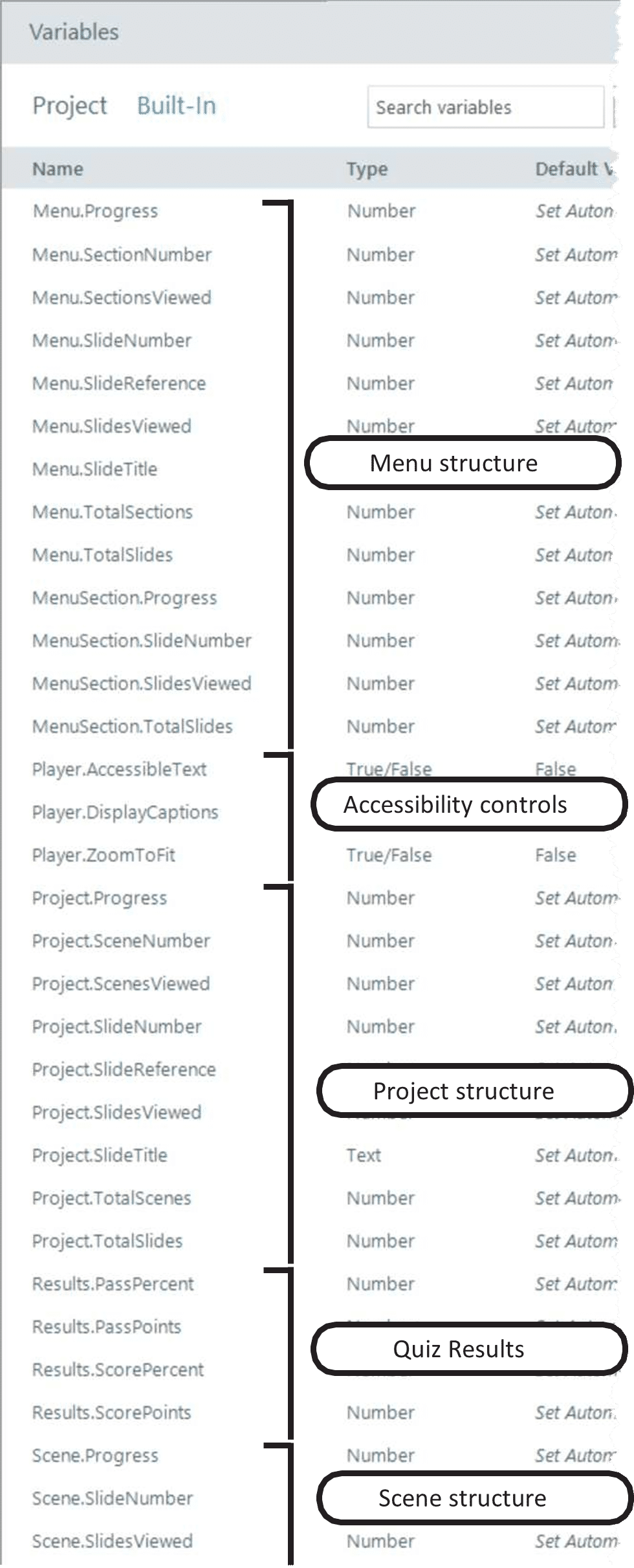The width and height of the screenshot is (634, 1568).
Task: Click the Menu.TotalSlides variable
Action: click(x=102, y=555)
